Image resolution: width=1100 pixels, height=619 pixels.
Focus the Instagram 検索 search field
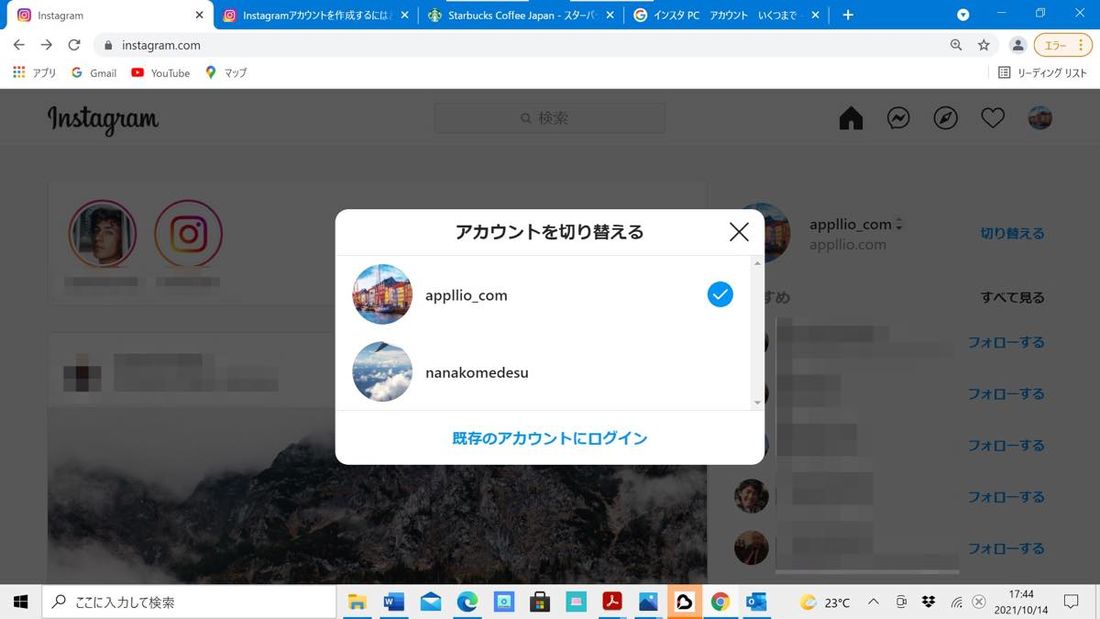click(550, 118)
